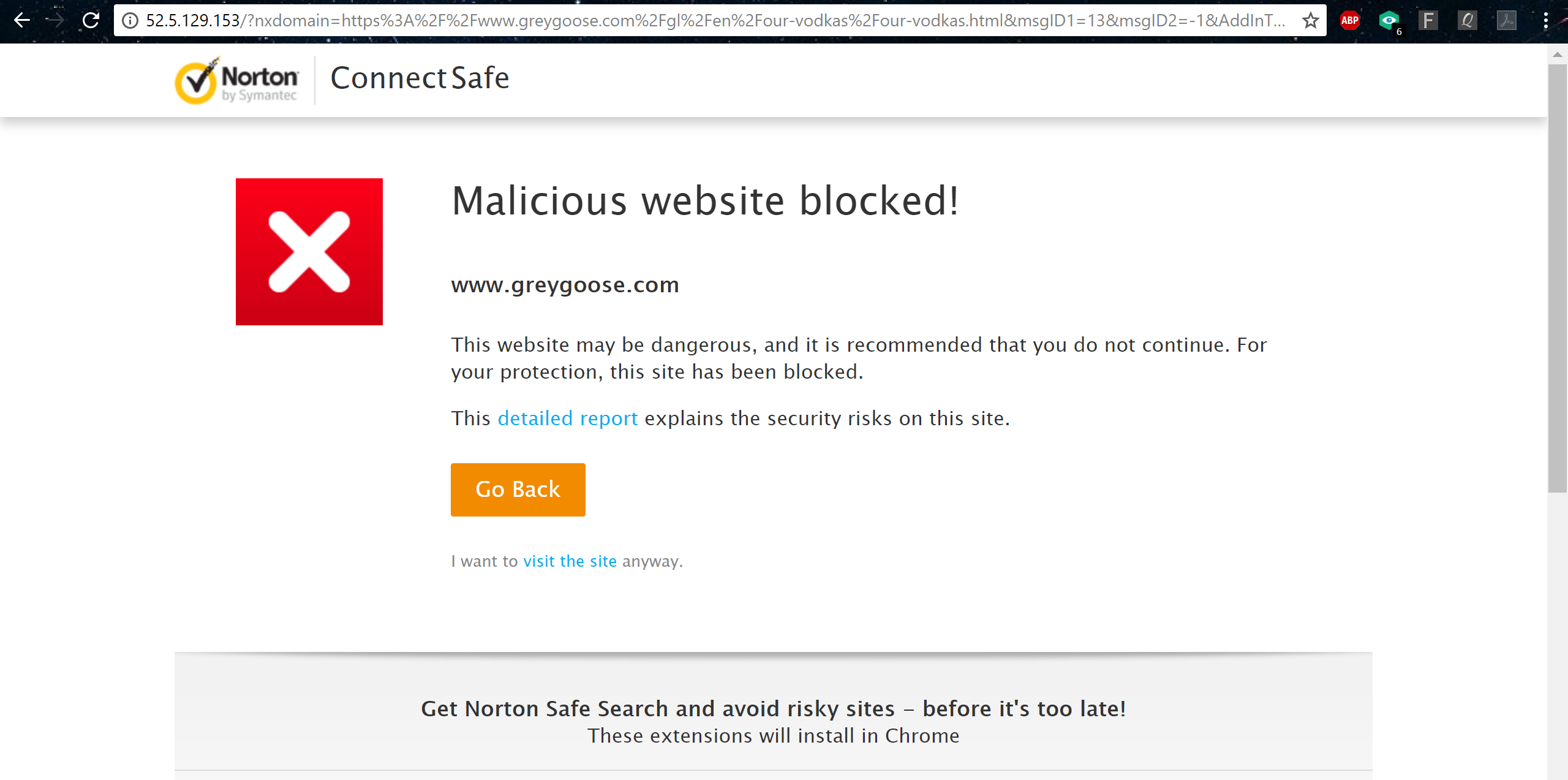Open the Adobe Acrobat extension
Viewport: 1568px width, 780px height.
tap(1507, 20)
